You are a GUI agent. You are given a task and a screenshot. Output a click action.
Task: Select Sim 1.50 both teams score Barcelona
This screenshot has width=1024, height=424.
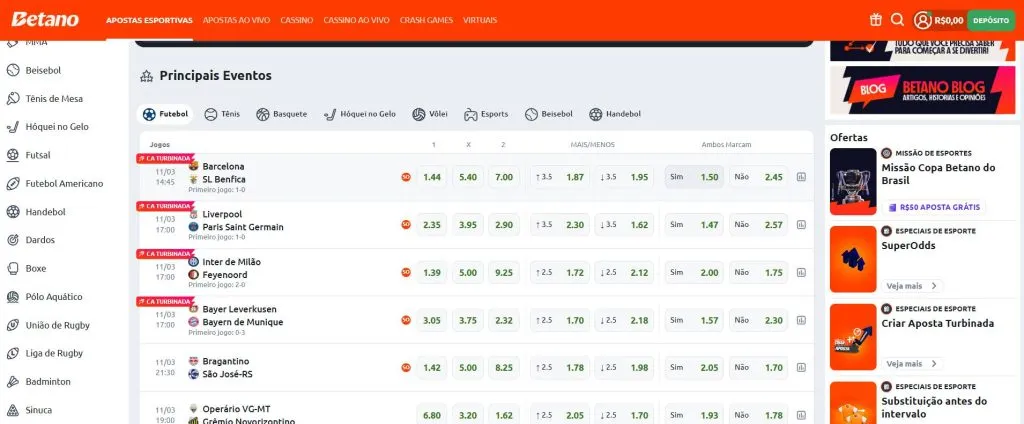(694, 177)
